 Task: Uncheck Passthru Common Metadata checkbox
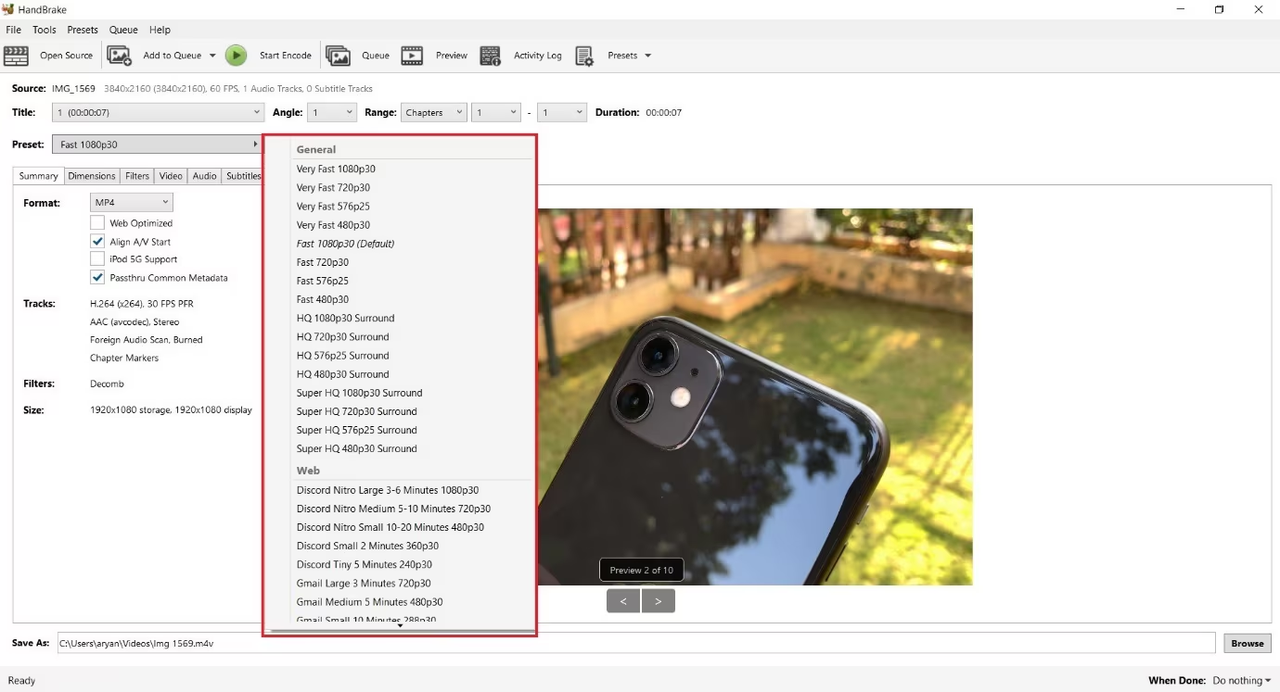point(97,277)
